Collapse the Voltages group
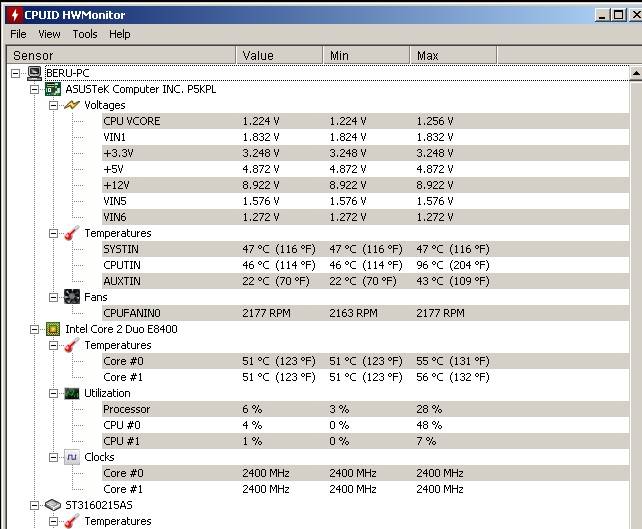 [x=53, y=105]
